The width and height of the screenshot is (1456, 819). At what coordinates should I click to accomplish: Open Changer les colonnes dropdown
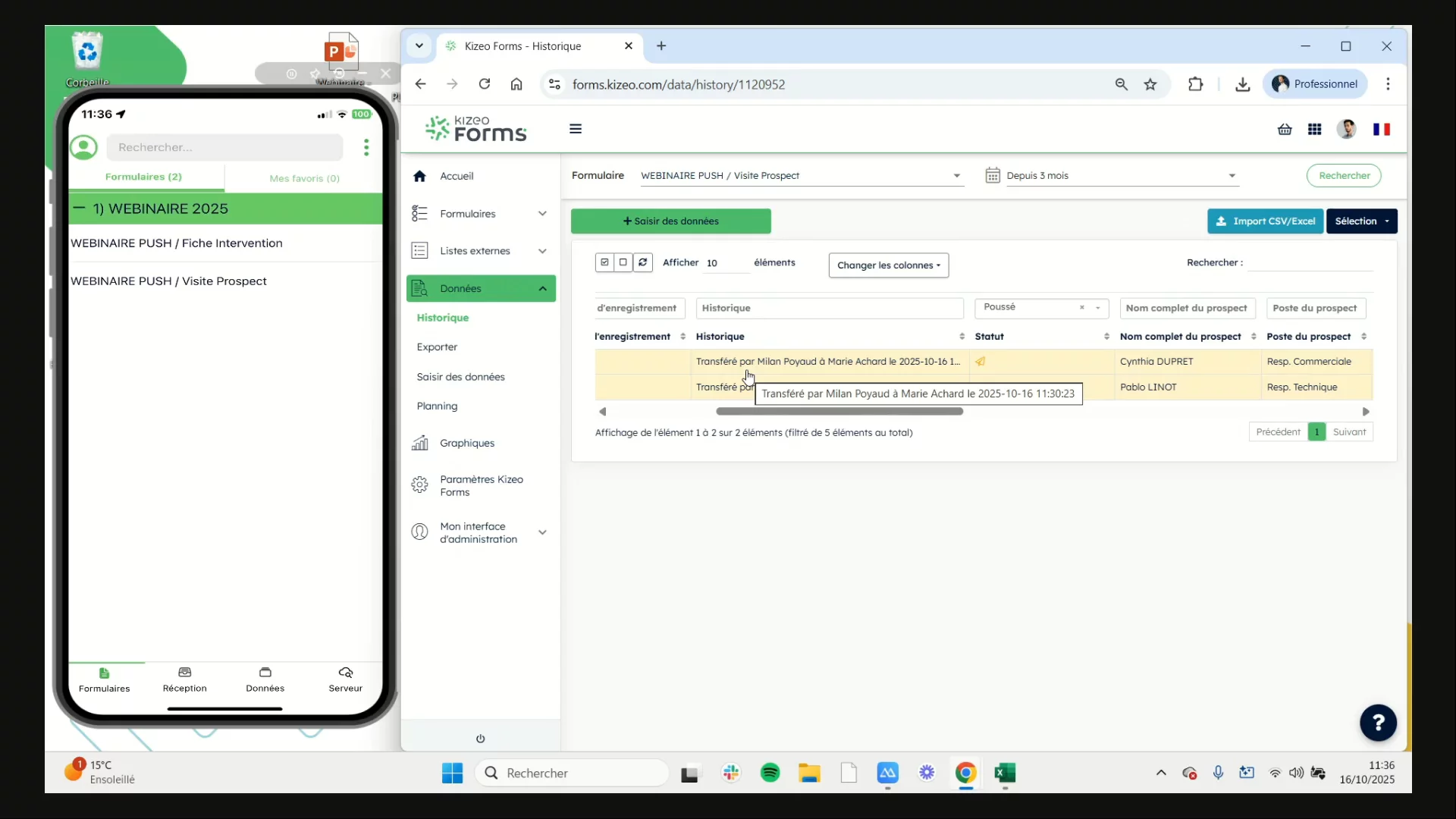(x=888, y=265)
